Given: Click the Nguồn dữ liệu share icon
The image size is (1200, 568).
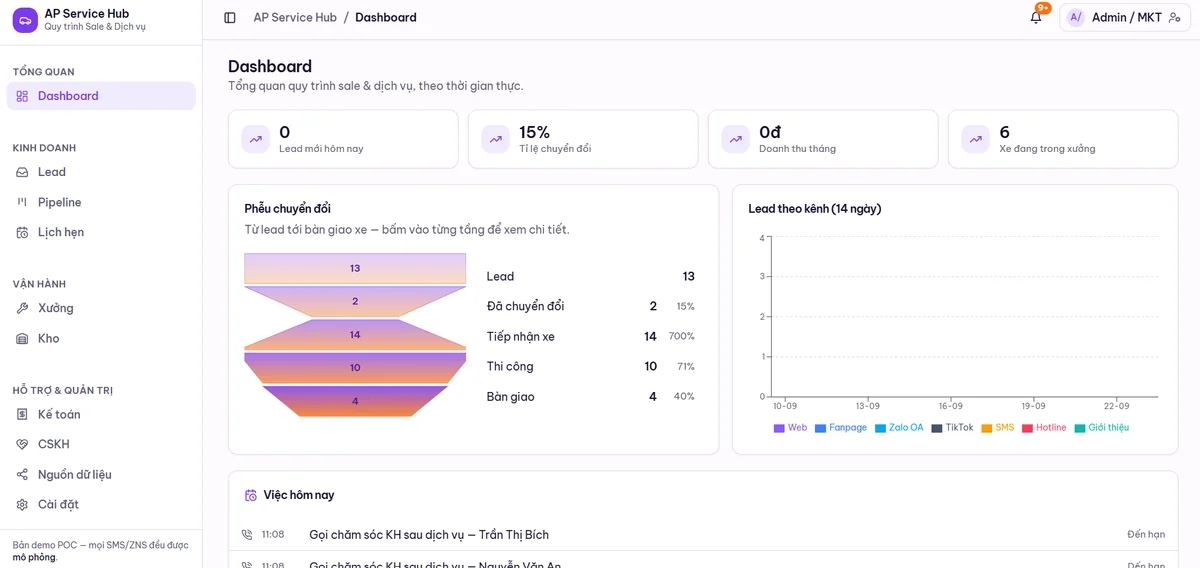Looking at the screenshot, I should point(22,474).
